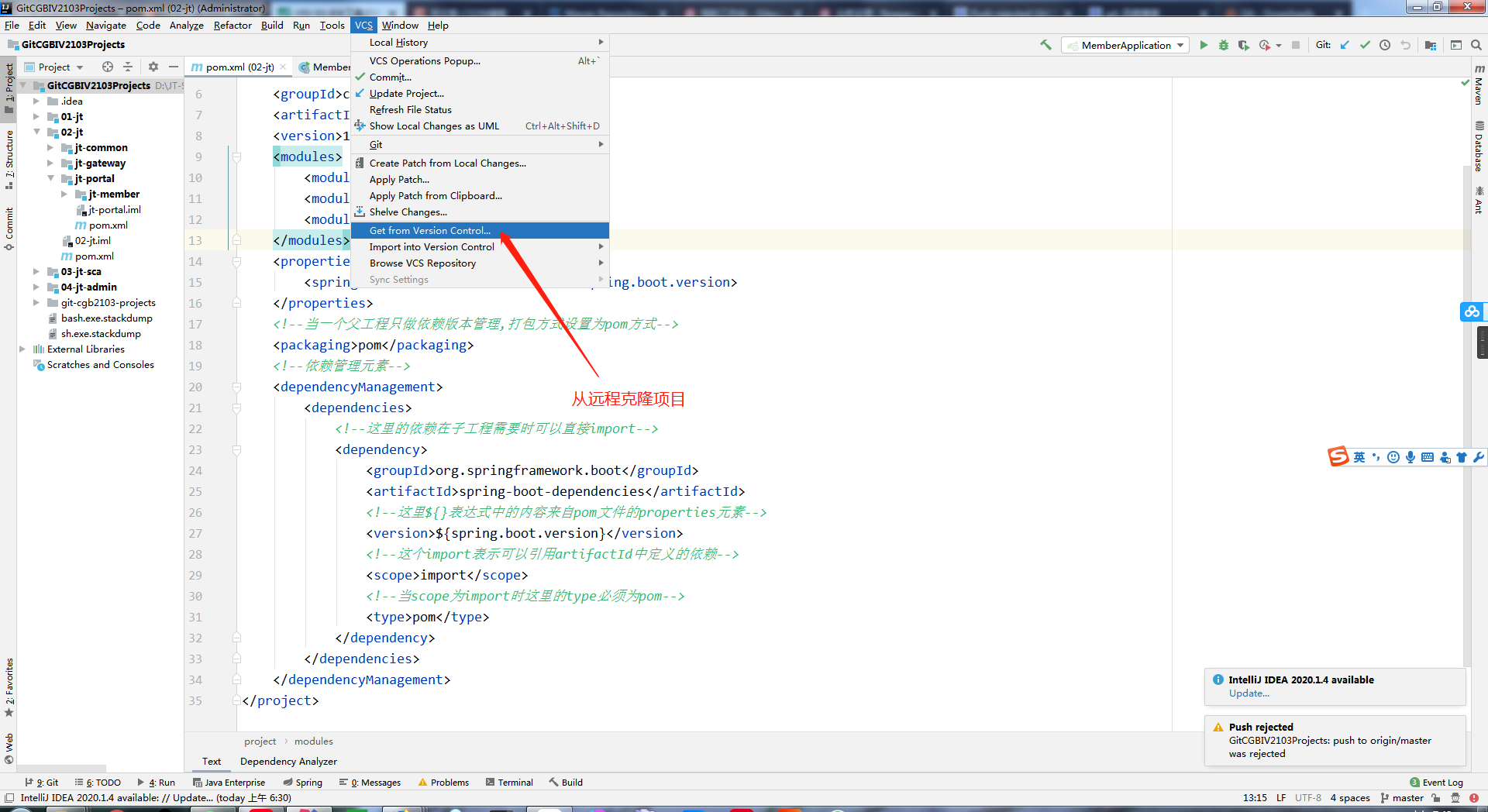1488x812 pixels.
Task: Collapse the 02-jt module
Action: pyautogui.click(x=36, y=132)
